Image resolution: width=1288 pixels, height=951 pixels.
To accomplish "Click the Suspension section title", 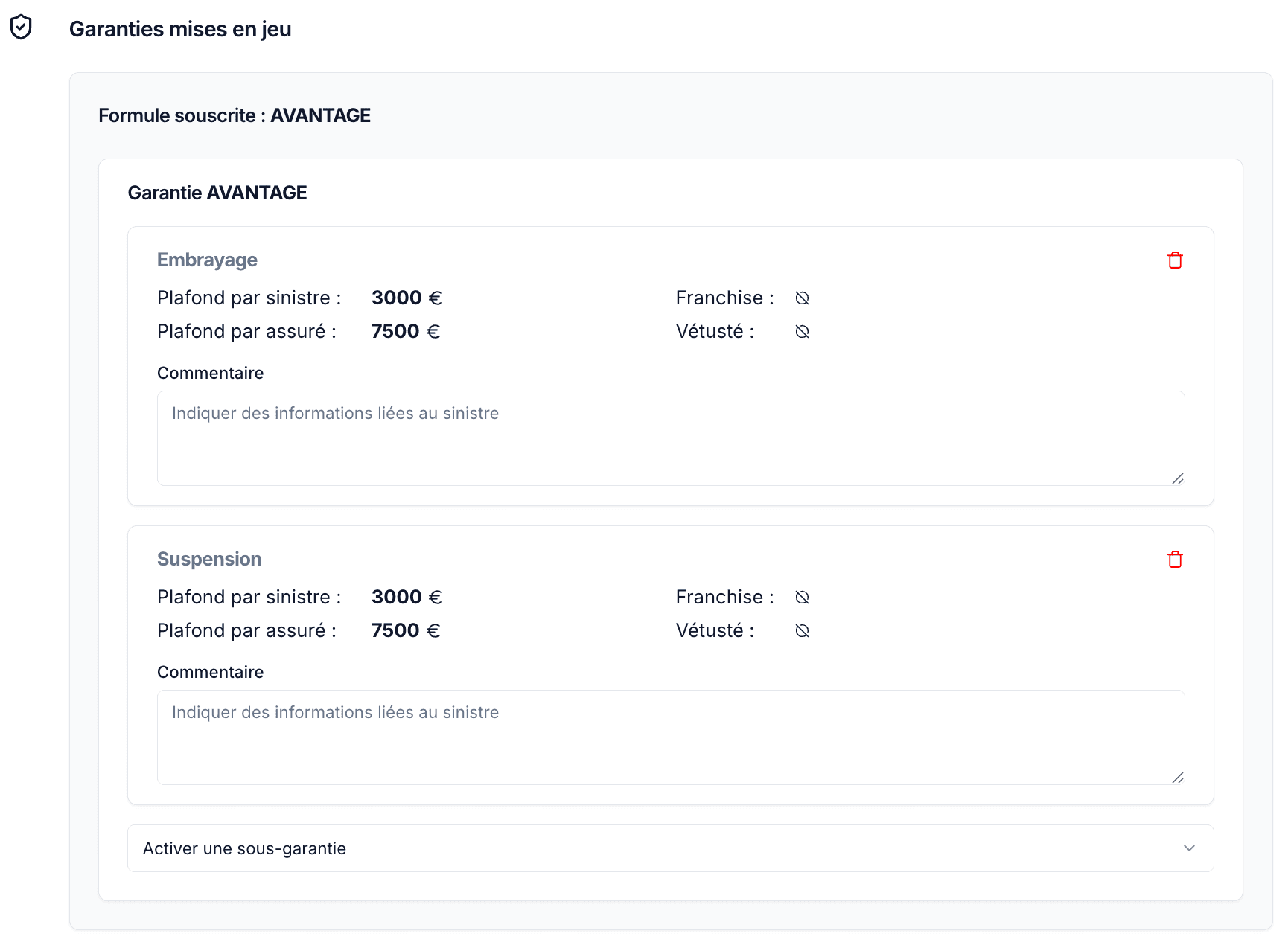I will 209,560.
